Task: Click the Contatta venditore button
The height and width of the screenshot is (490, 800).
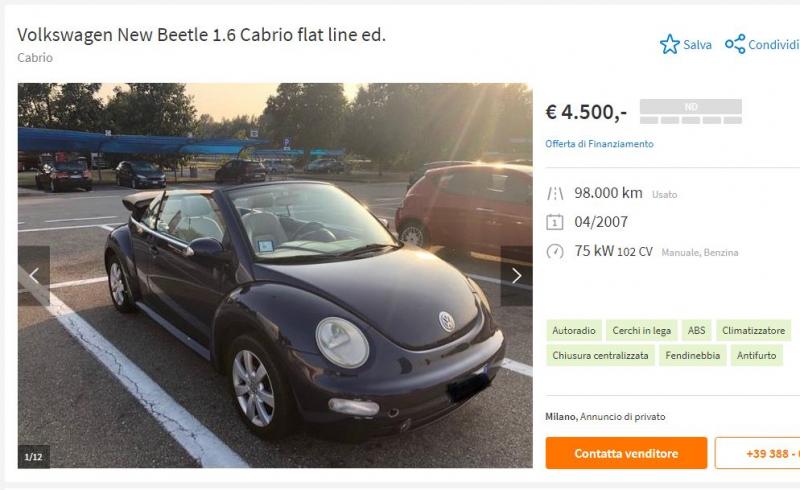Action: click(x=626, y=453)
